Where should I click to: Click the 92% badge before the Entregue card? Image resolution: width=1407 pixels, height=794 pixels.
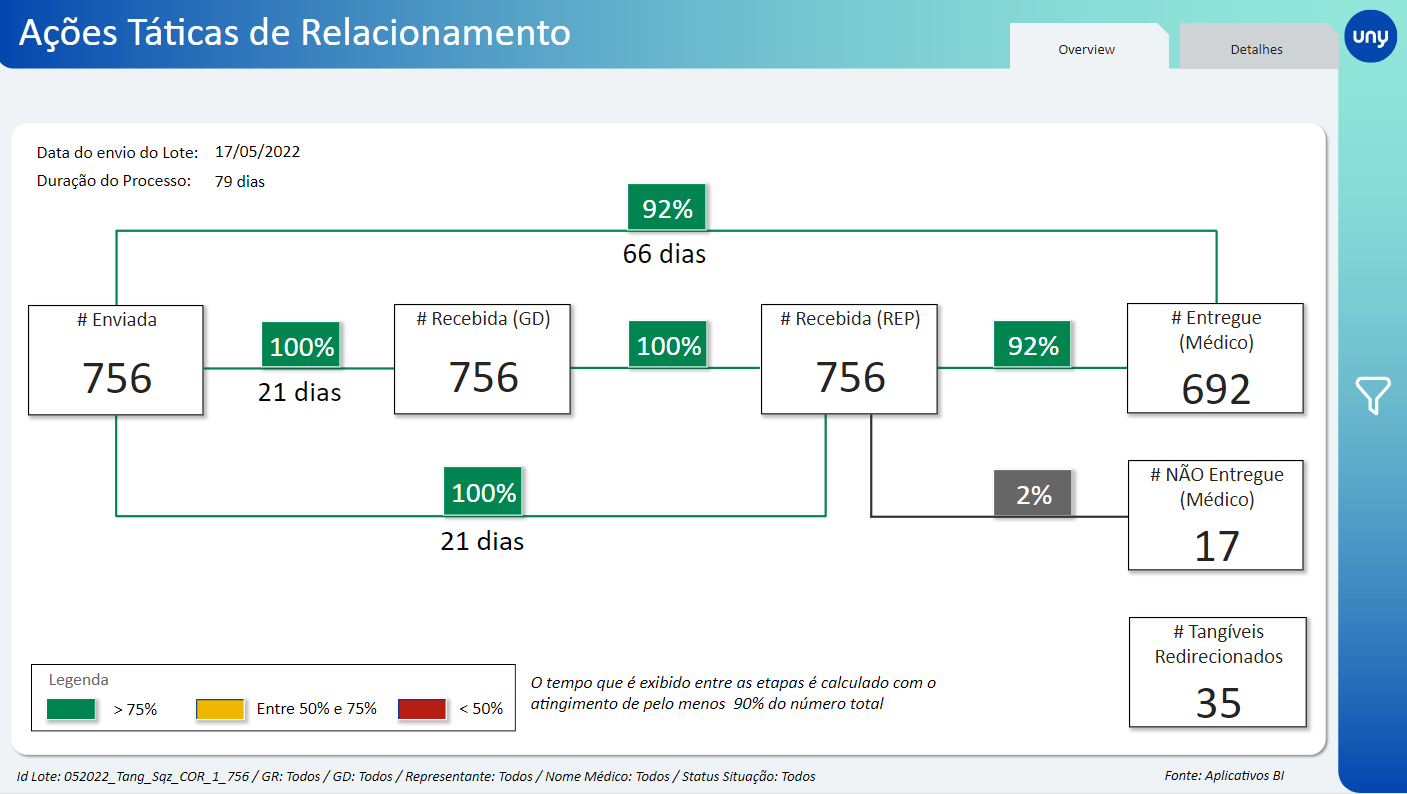pyautogui.click(x=1032, y=346)
